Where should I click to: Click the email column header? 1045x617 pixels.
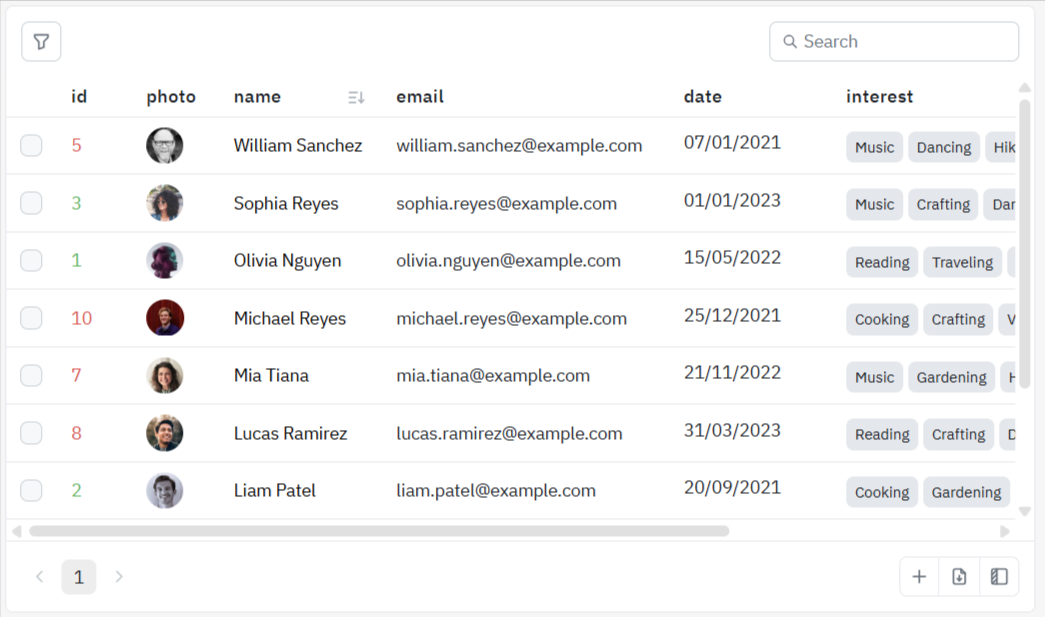point(420,97)
